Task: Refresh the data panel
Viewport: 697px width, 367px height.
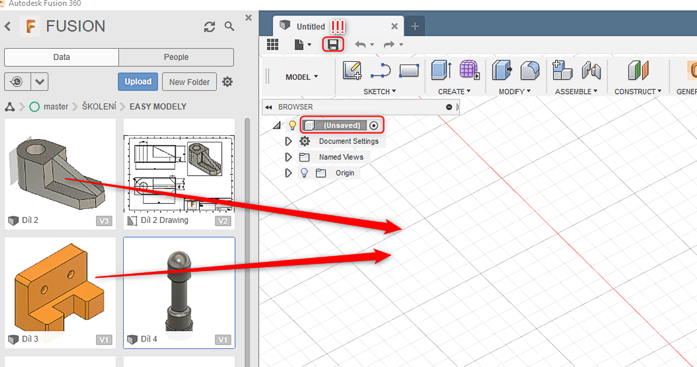Action: [x=209, y=27]
